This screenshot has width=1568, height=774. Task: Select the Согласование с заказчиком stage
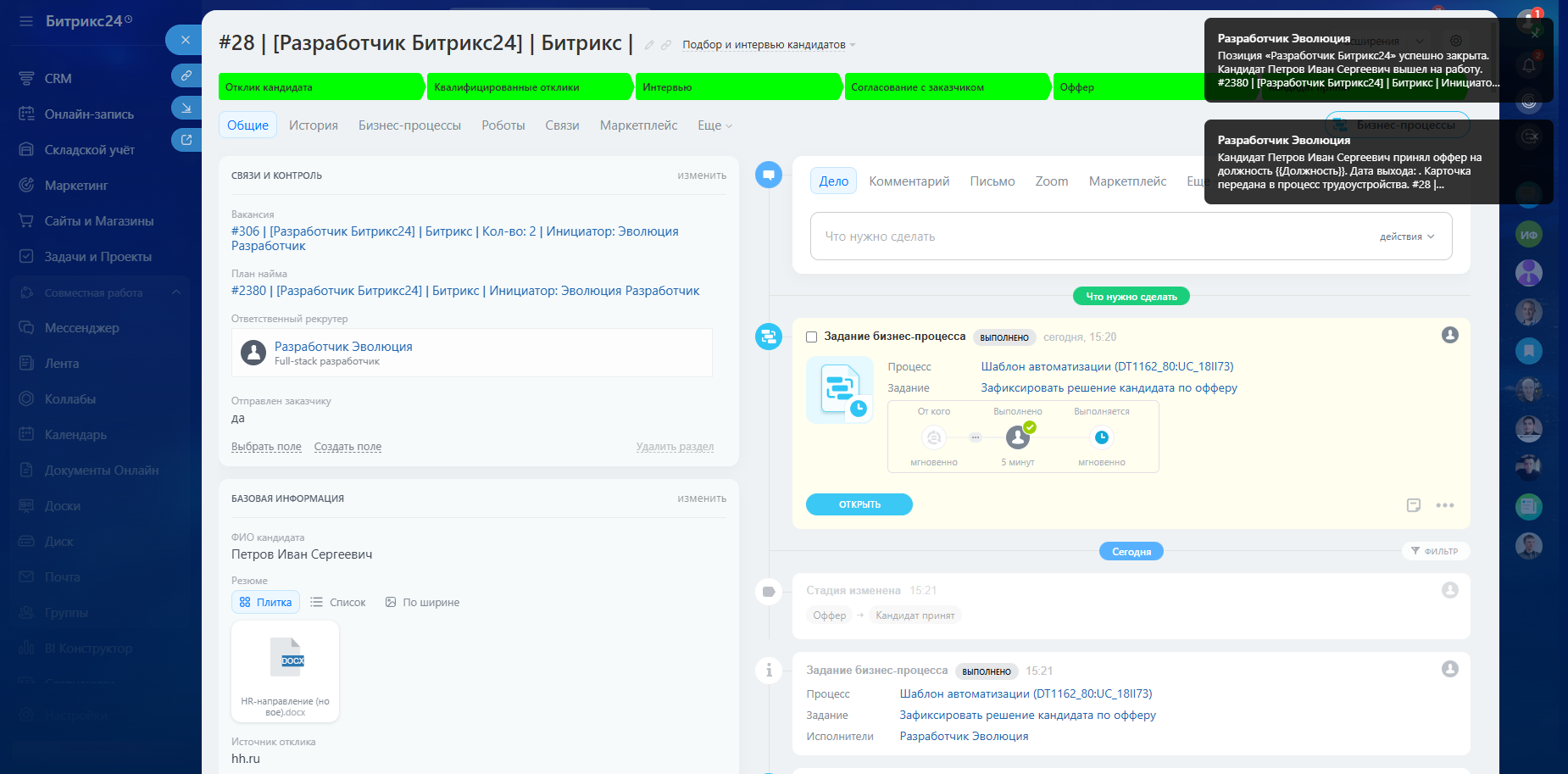(947, 87)
